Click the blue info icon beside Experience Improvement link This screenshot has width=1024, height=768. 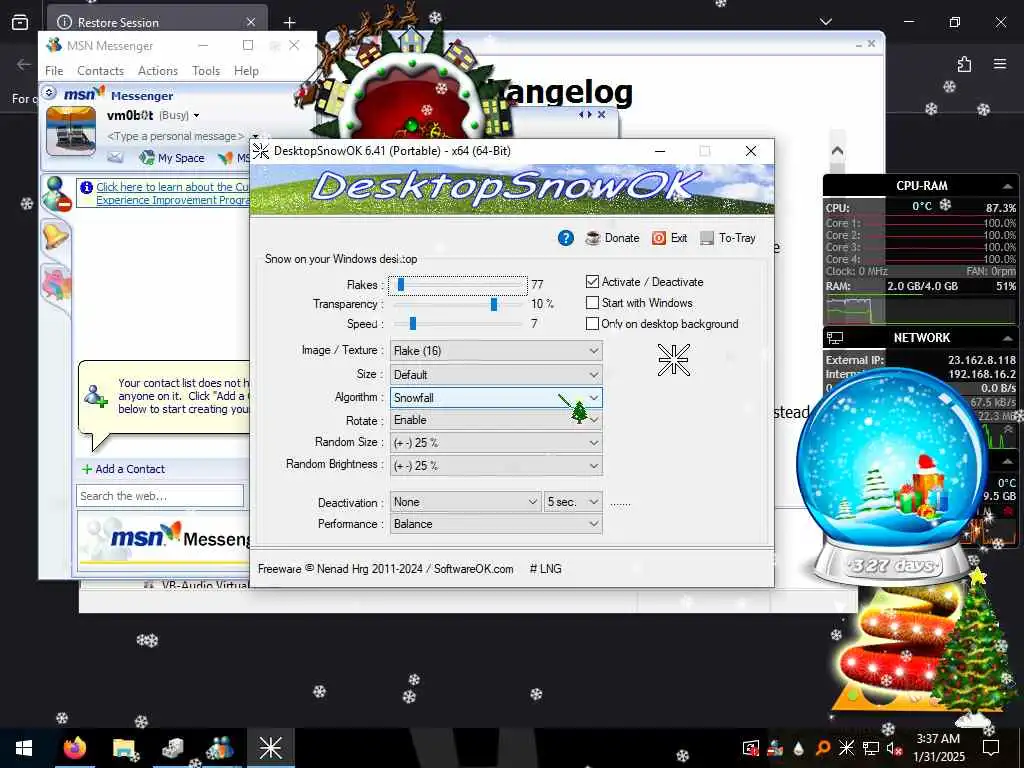point(86,187)
